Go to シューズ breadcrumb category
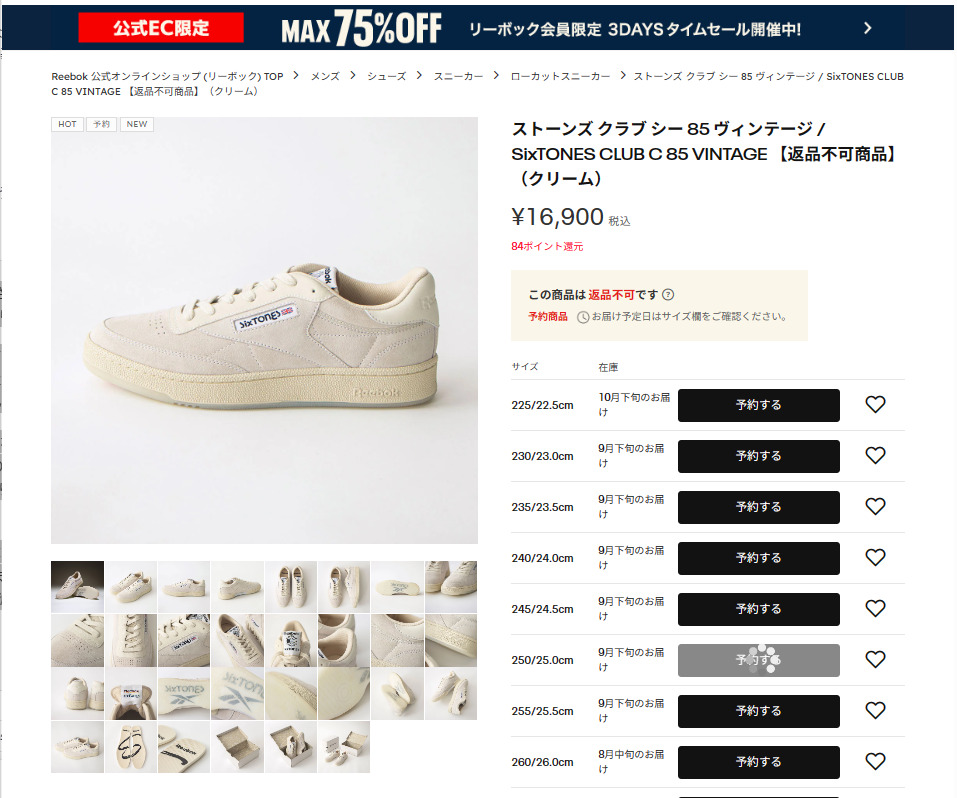The width and height of the screenshot is (957, 798). tap(386, 76)
